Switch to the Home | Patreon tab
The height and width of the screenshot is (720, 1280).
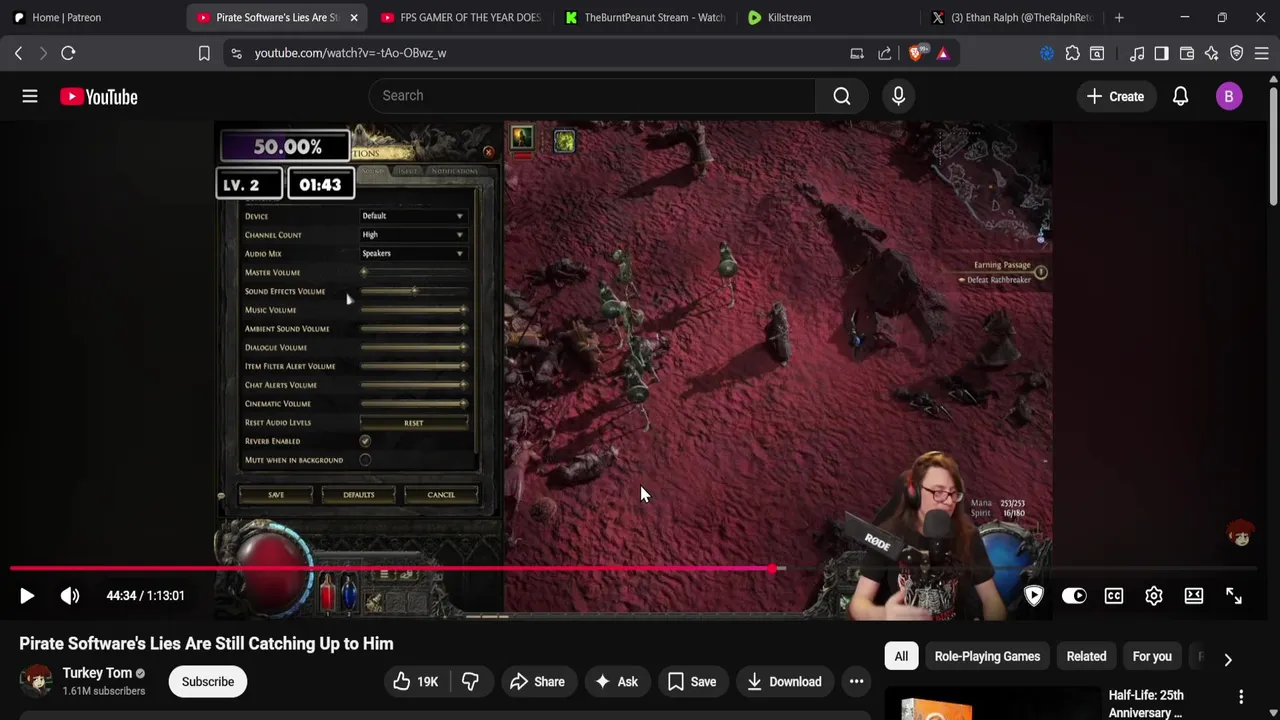[x=90, y=17]
